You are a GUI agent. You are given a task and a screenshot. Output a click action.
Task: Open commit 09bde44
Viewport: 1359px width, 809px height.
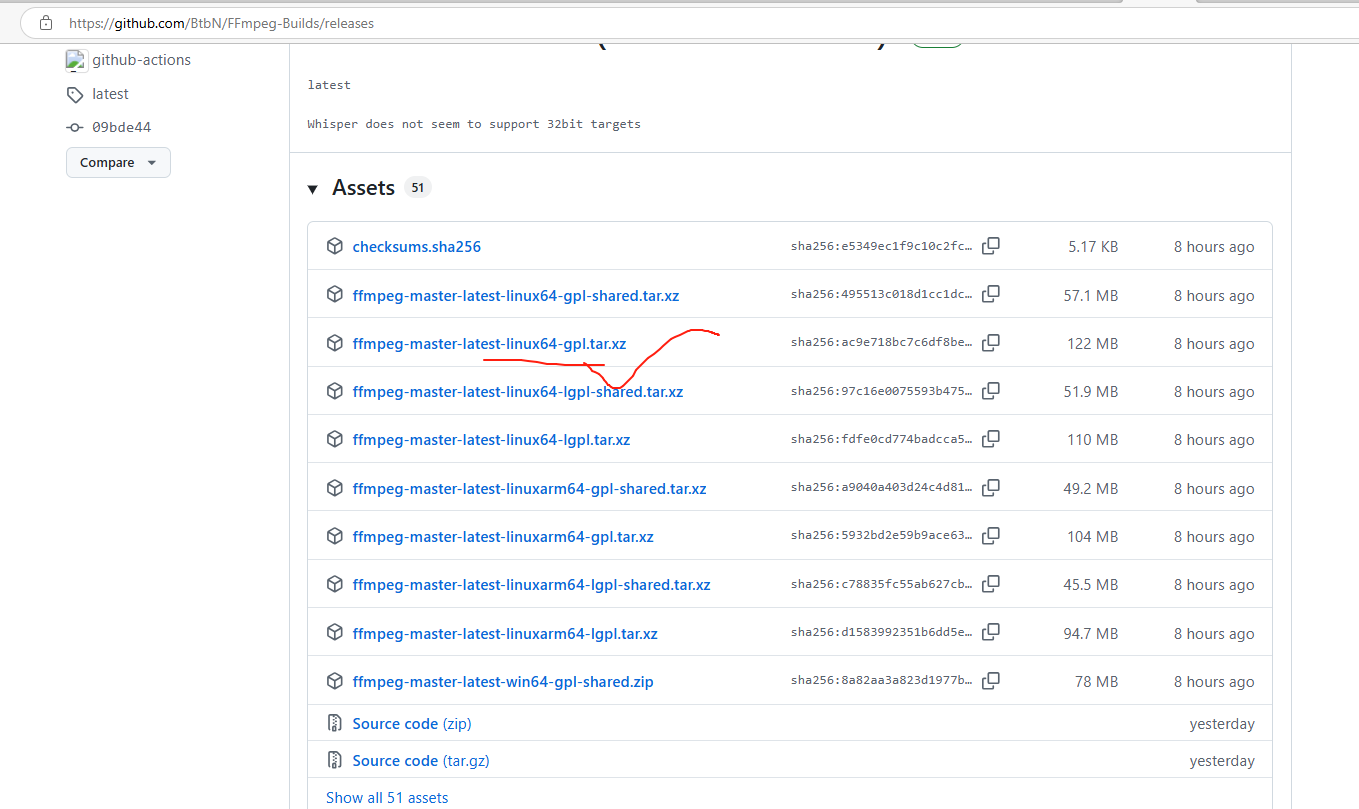tap(121, 128)
